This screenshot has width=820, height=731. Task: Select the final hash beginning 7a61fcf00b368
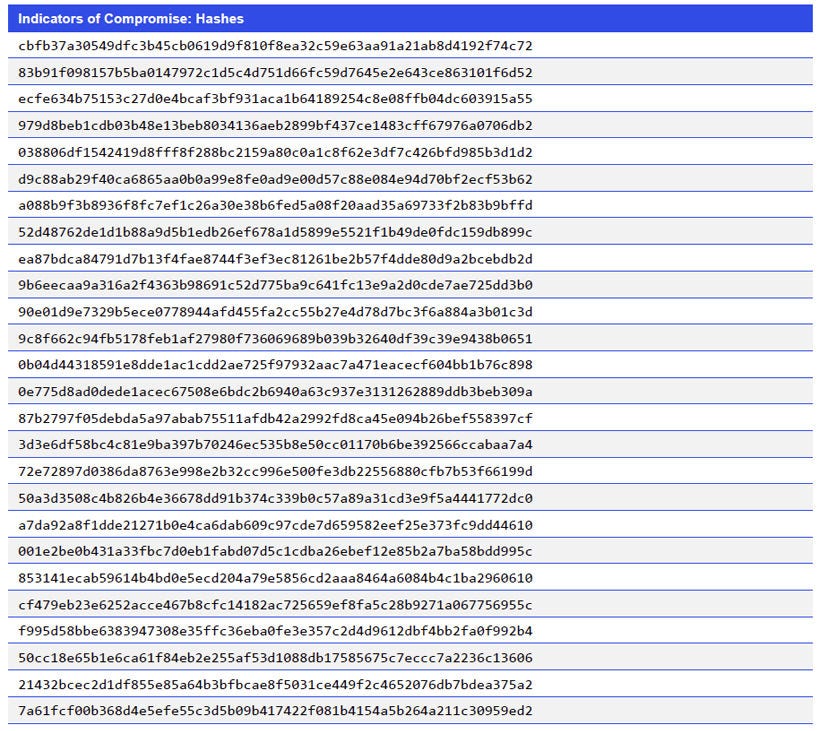click(273, 712)
